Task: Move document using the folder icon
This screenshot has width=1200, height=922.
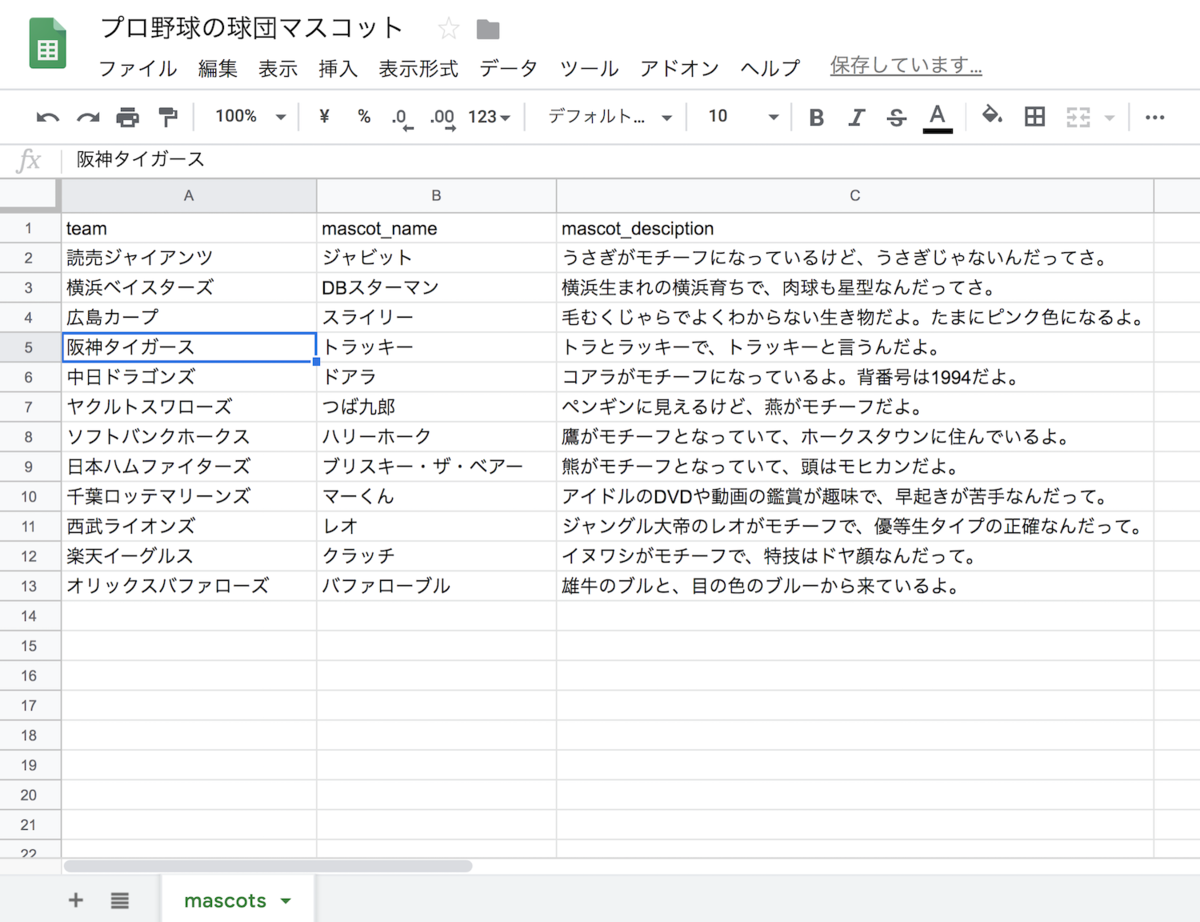Action: pyautogui.click(x=488, y=29)
